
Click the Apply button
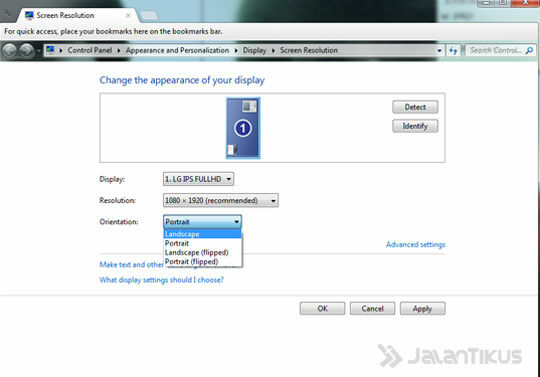click(422, 308)
